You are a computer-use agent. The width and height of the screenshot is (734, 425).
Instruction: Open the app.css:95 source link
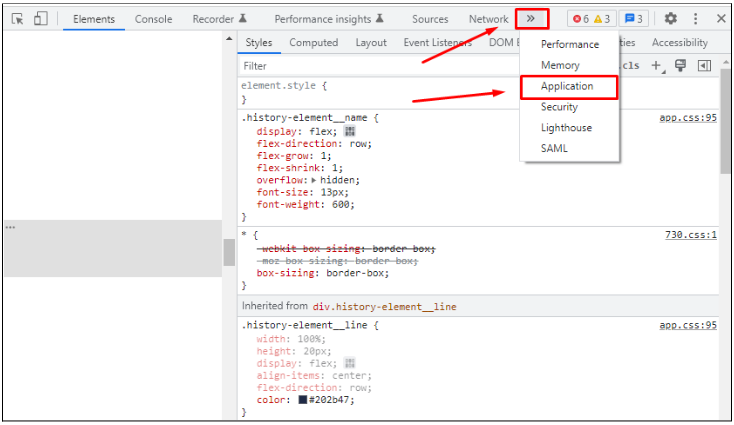pyautogui.click(x=688, y=118)
